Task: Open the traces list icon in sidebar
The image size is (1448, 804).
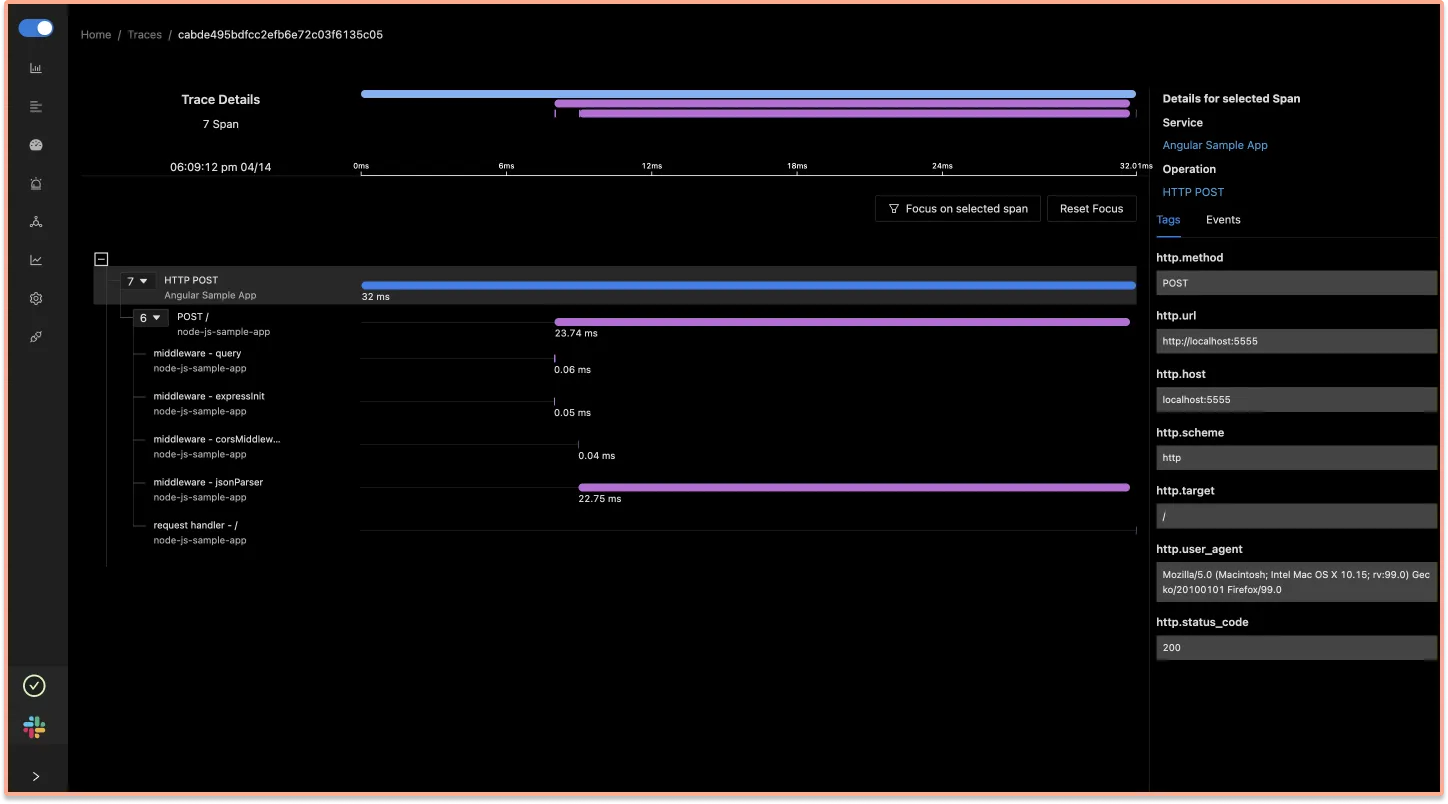Action: (36, 107)
